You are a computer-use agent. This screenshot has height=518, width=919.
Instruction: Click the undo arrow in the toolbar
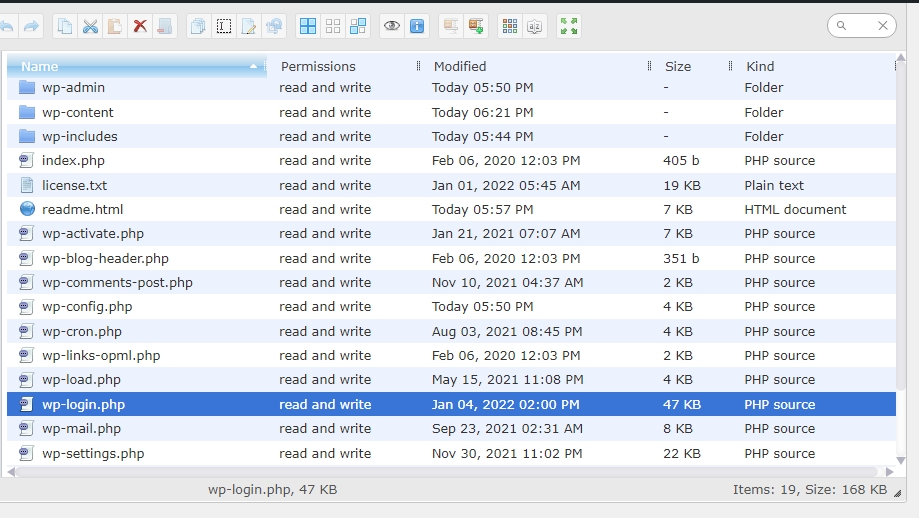[6, 26]
